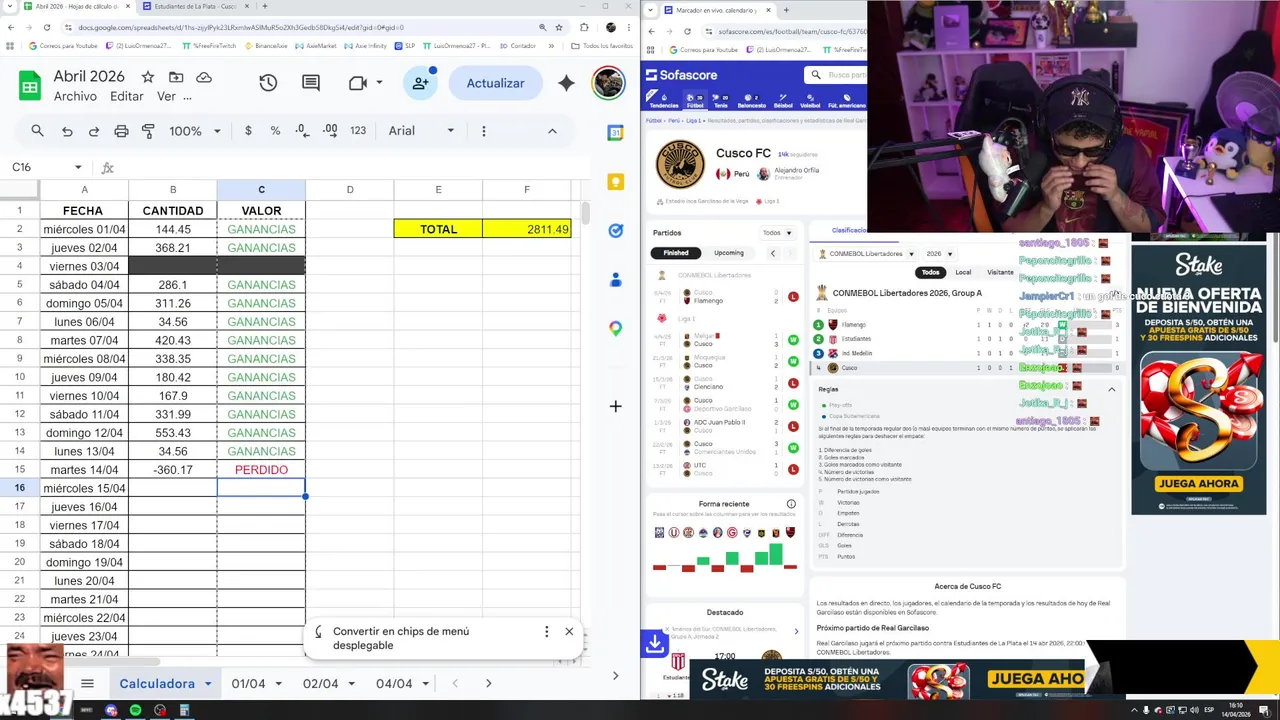The image size is (1280, 720).
Task: Open the 04/04 sheet tab dropdown arrow
Action: tap(425, 684)
